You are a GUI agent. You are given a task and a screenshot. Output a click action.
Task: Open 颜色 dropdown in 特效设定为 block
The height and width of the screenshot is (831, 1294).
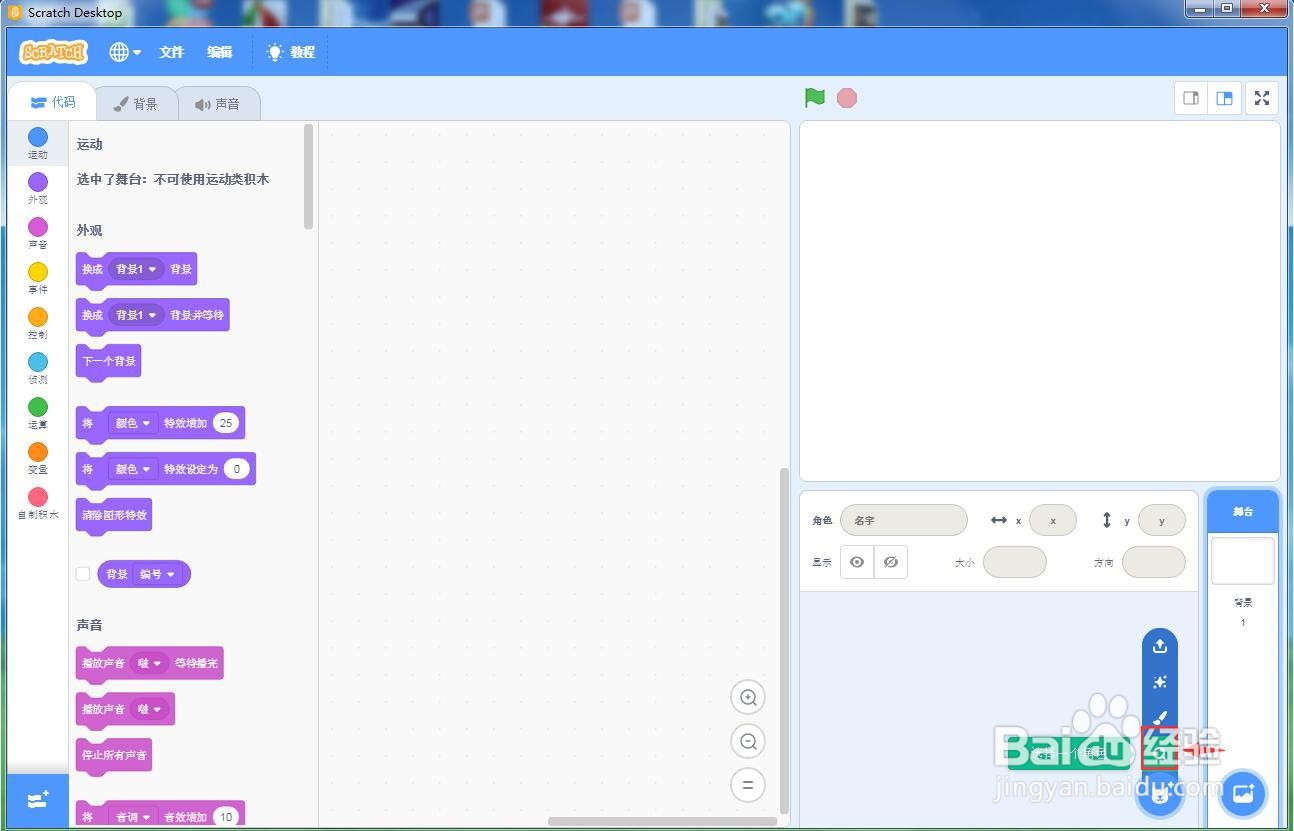pyautogui.click(x=133, y=469)
